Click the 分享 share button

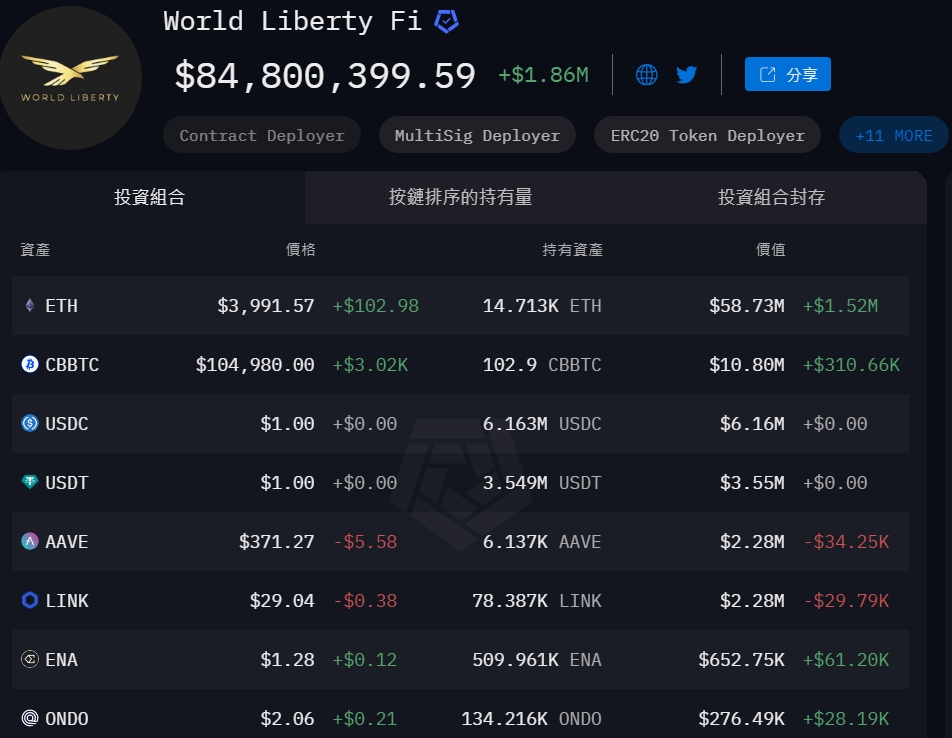coord(787,74)
